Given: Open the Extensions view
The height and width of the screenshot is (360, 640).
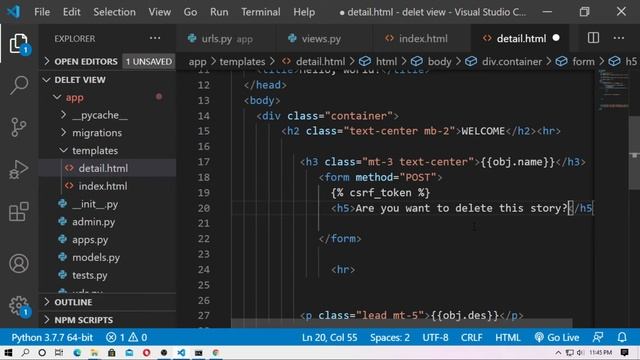Looking at the screenshot, I should tap(19, 211).
